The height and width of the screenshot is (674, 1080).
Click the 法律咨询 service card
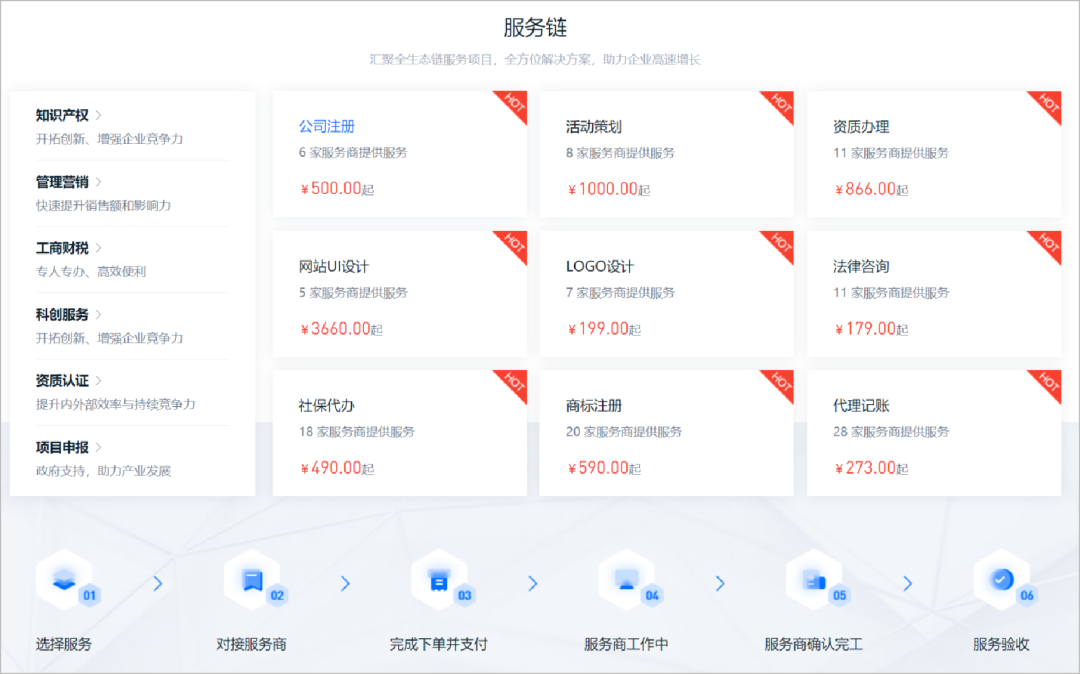point(934,293)
